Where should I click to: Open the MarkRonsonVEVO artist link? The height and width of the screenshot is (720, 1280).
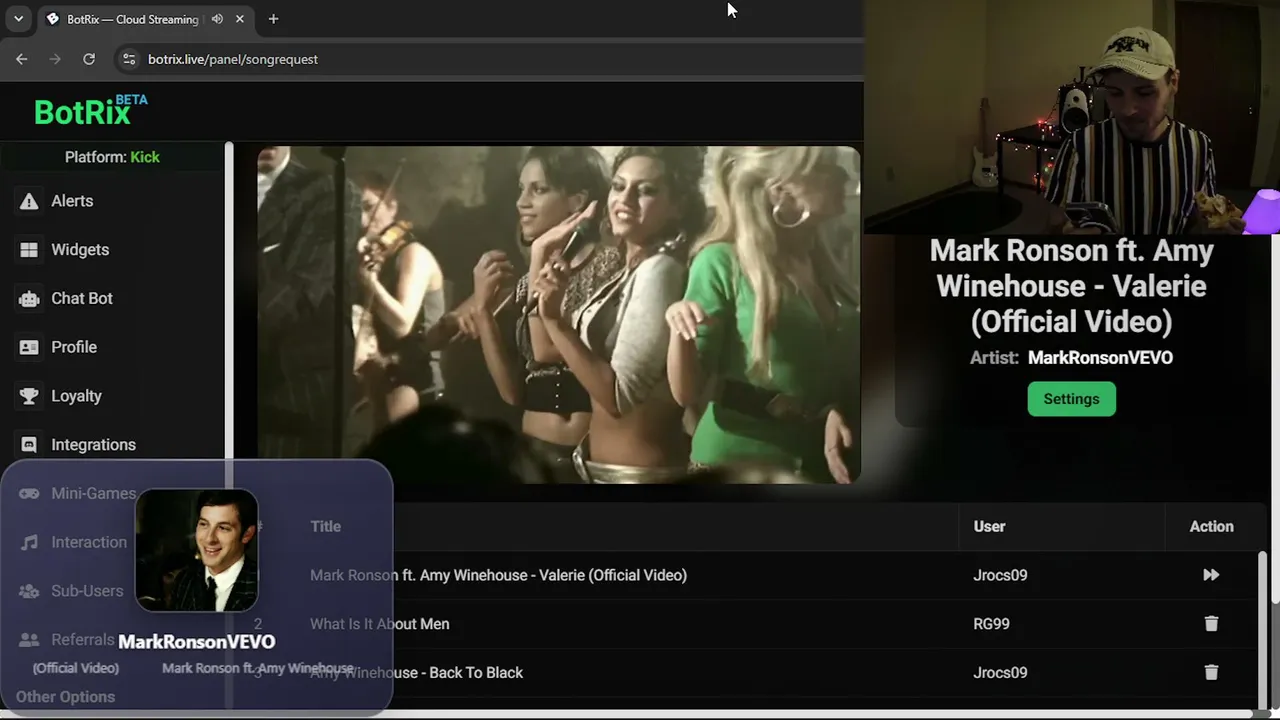click(1100, 358)
